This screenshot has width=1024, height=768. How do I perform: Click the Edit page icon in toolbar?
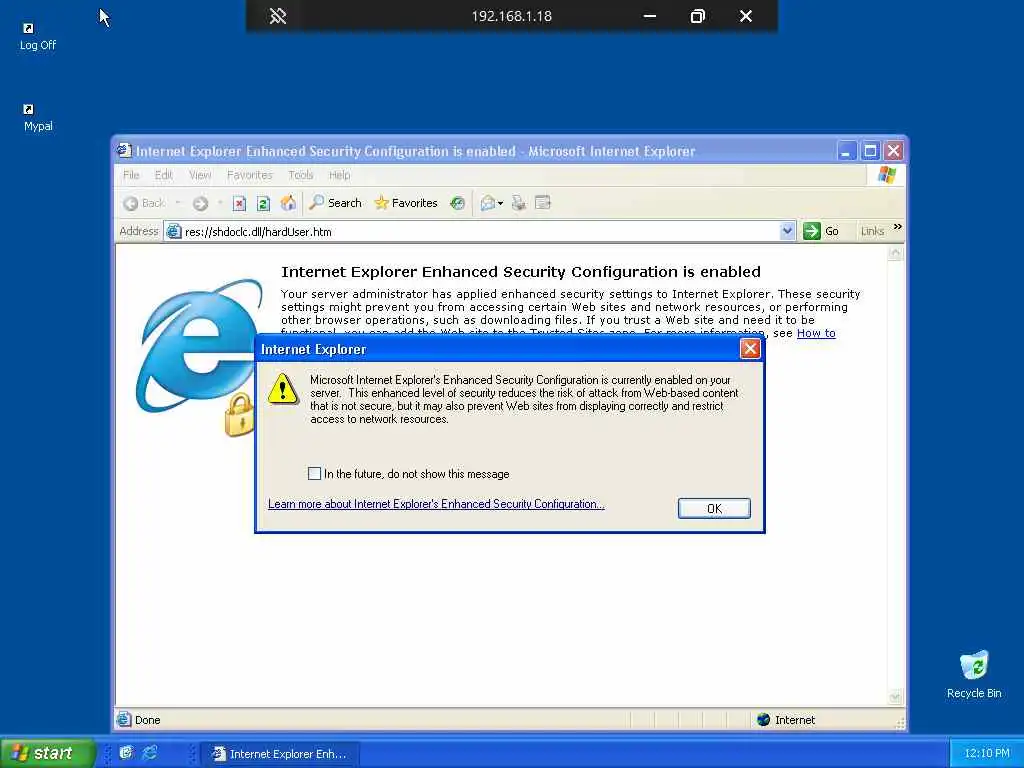[543, 203]
